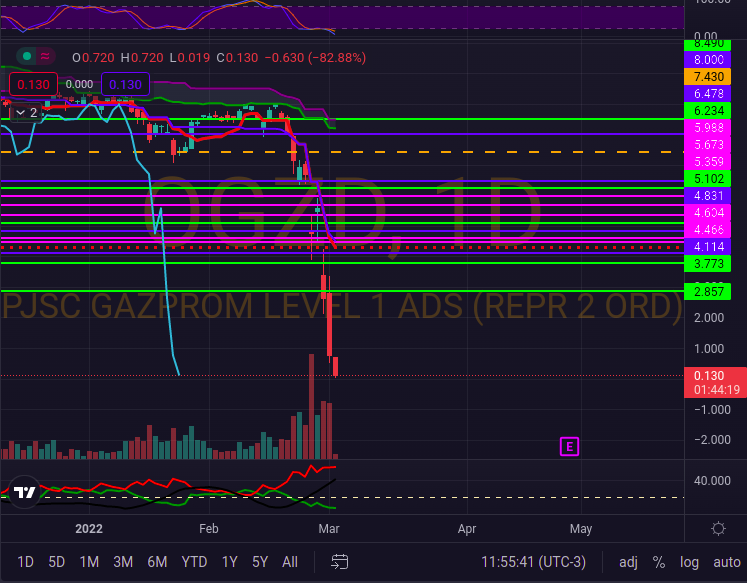This screenshot has width=747, height=583.
Task: Show All time range
Action: 290,562
